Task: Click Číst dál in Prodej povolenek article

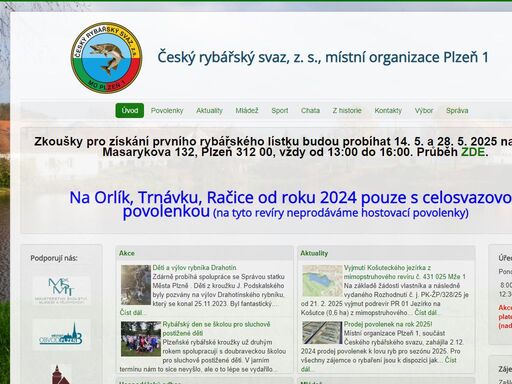Action: (x=450, y=360)
